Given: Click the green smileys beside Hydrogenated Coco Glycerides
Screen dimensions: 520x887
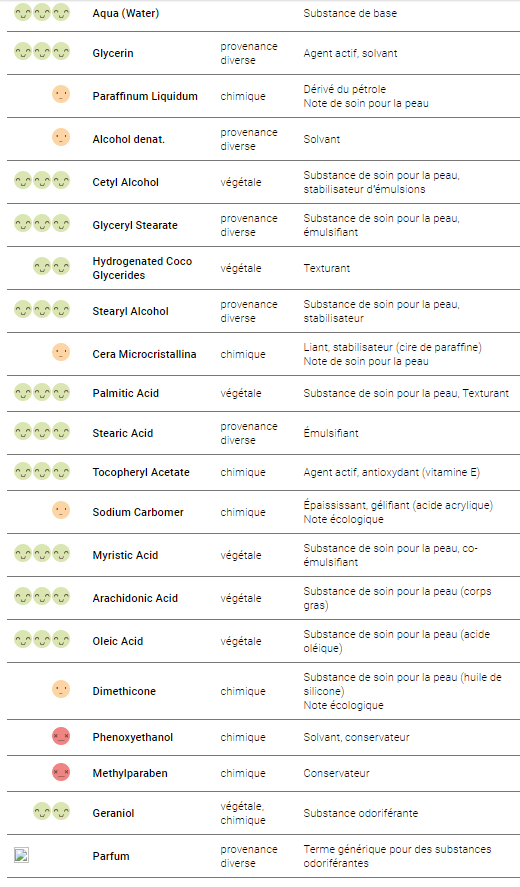Looking at the screenshot, I should [x=51, y=266].
